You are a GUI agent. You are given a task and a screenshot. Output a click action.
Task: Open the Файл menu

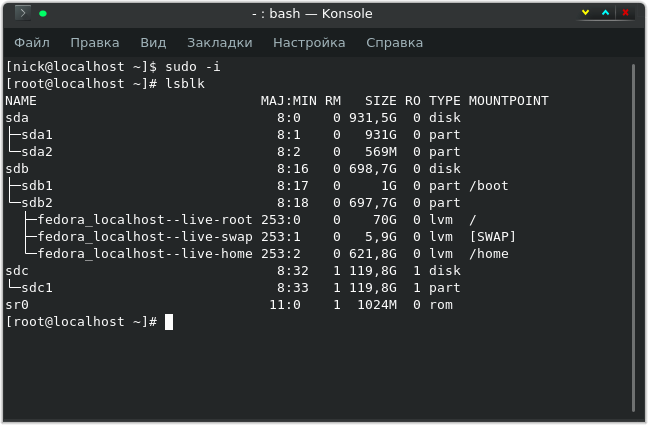(x=32, y=43)
